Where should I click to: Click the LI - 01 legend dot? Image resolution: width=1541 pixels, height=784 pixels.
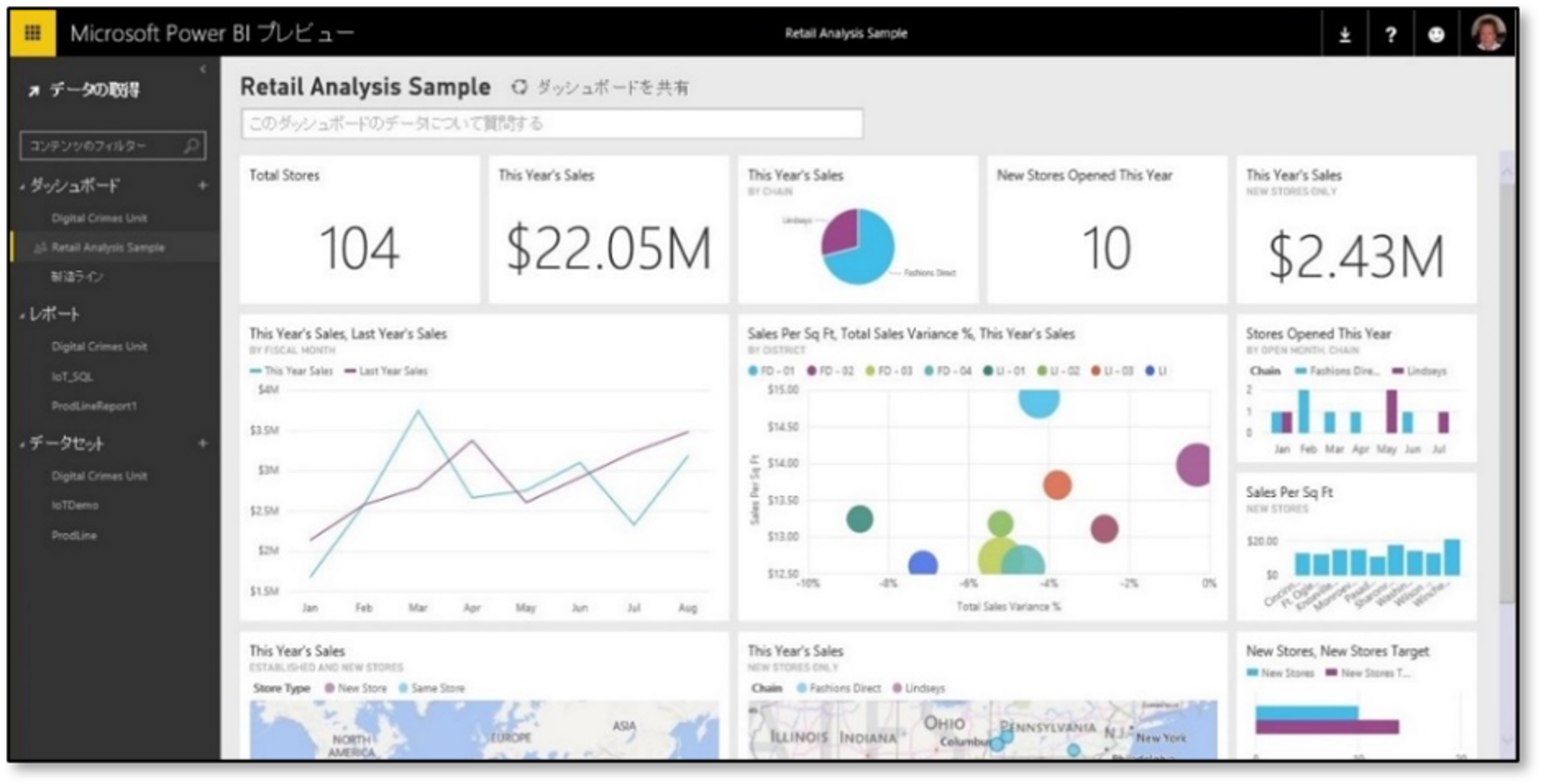click(x=987, y=371)
